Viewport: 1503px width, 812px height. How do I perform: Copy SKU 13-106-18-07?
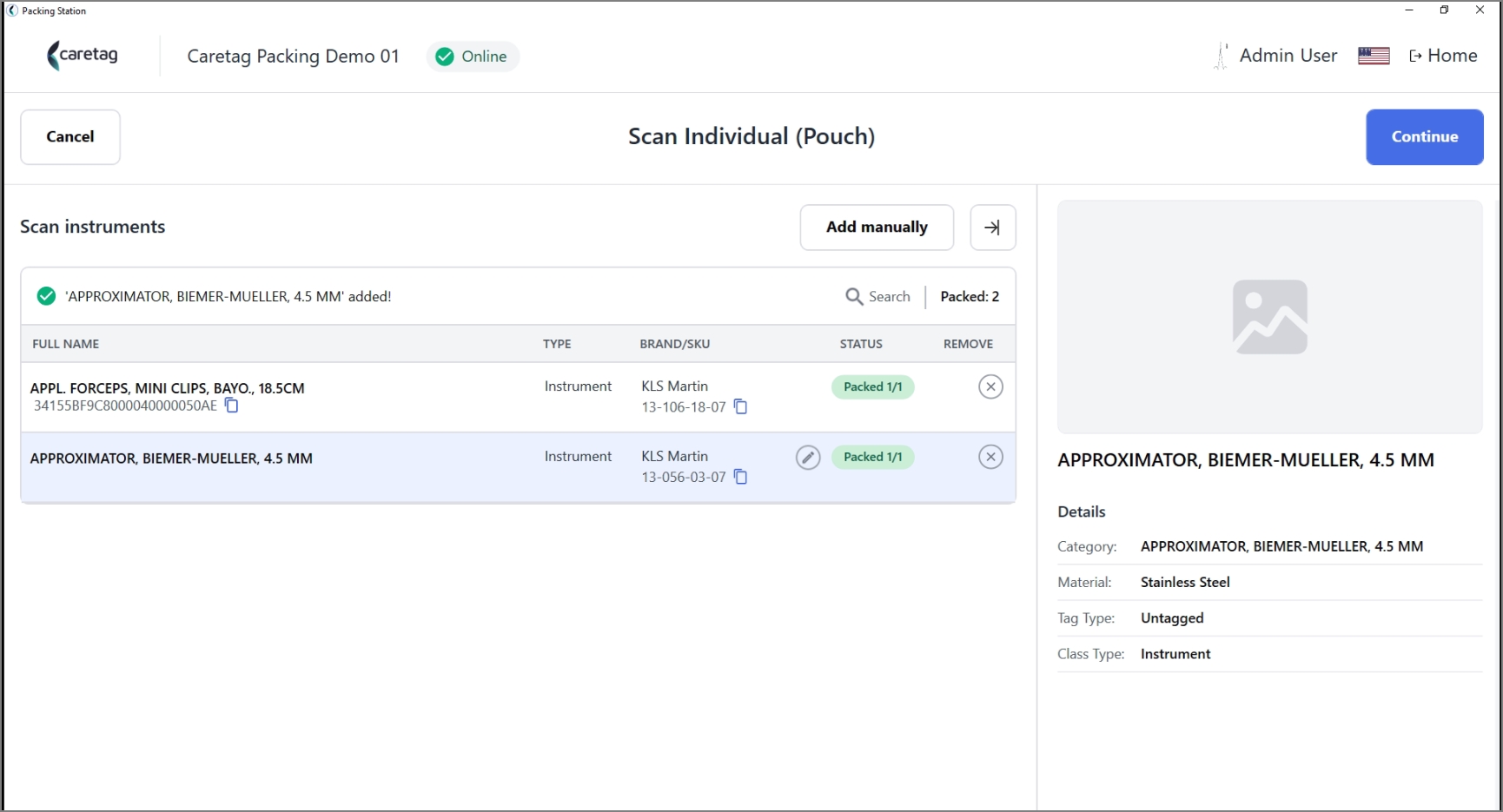click(x=740, y=406)
